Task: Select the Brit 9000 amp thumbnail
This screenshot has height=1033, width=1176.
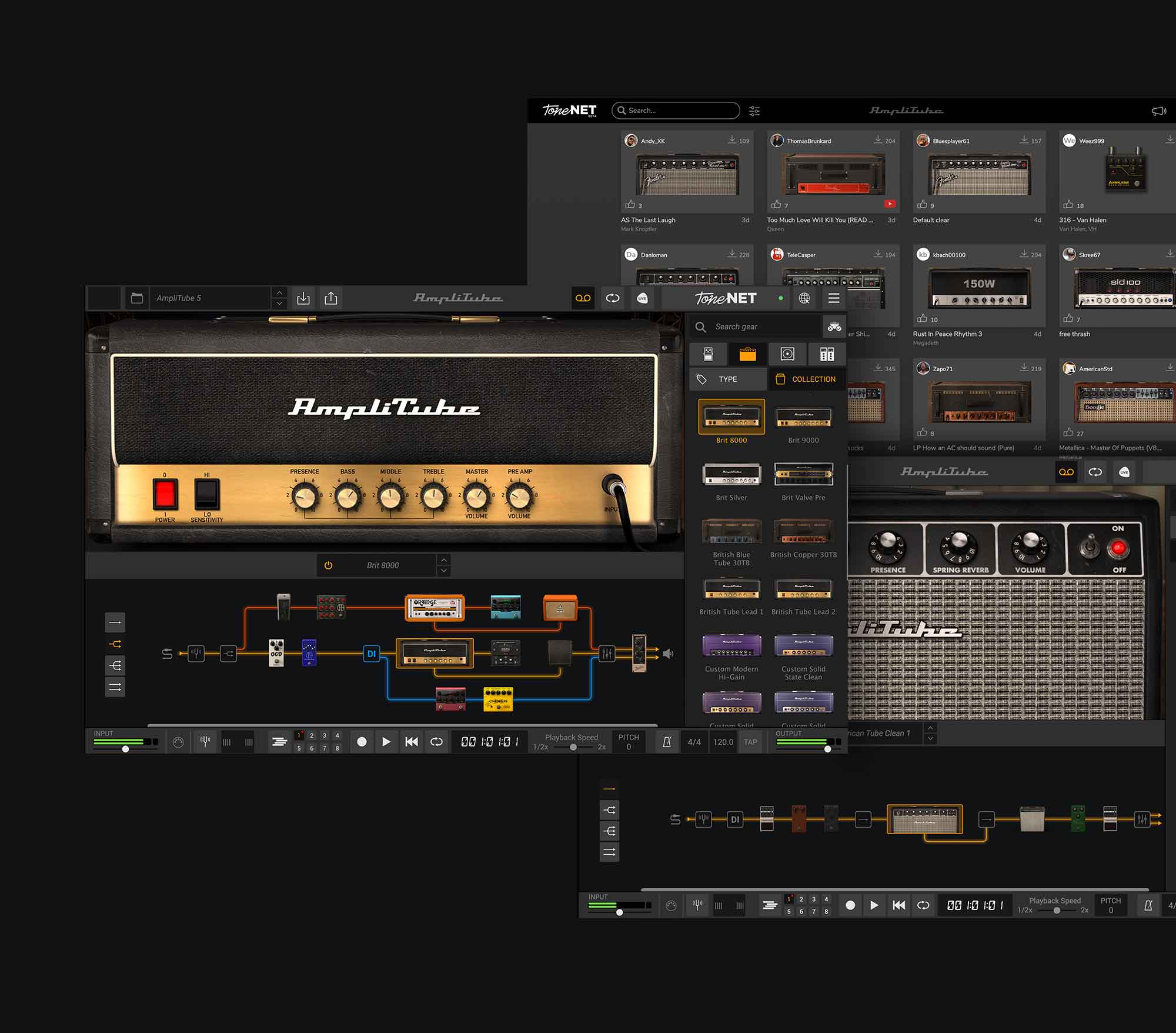Action: point(803,418)
